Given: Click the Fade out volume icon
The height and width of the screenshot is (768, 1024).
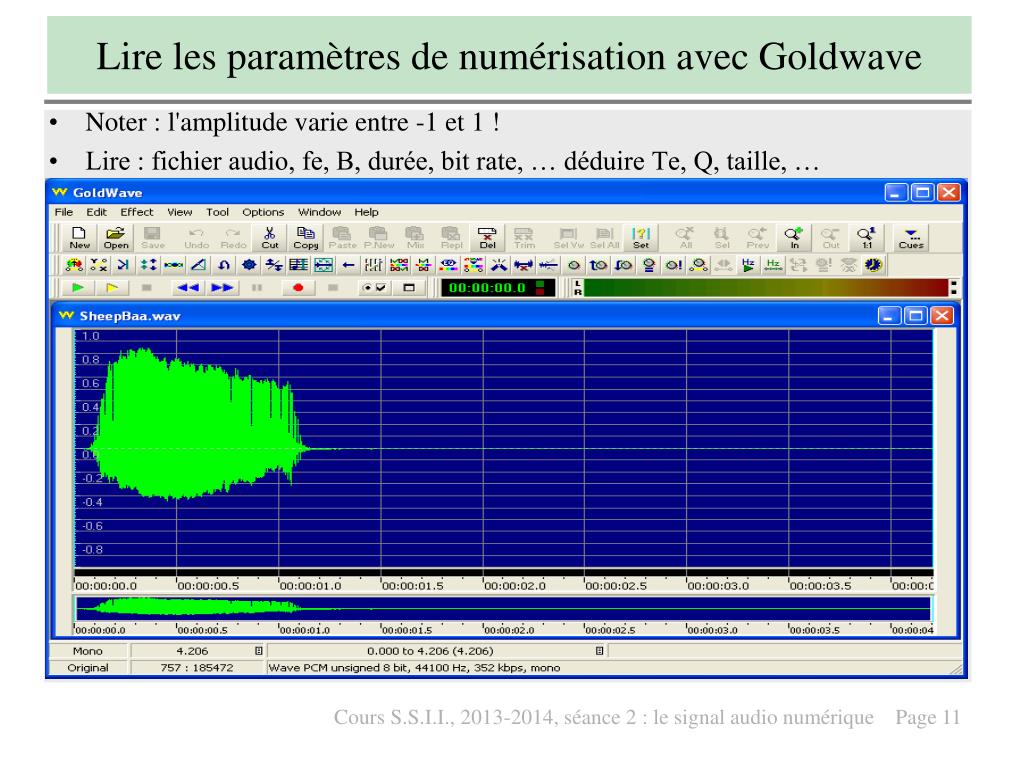Looking at the screenshot, I should (x=624, y=264).
